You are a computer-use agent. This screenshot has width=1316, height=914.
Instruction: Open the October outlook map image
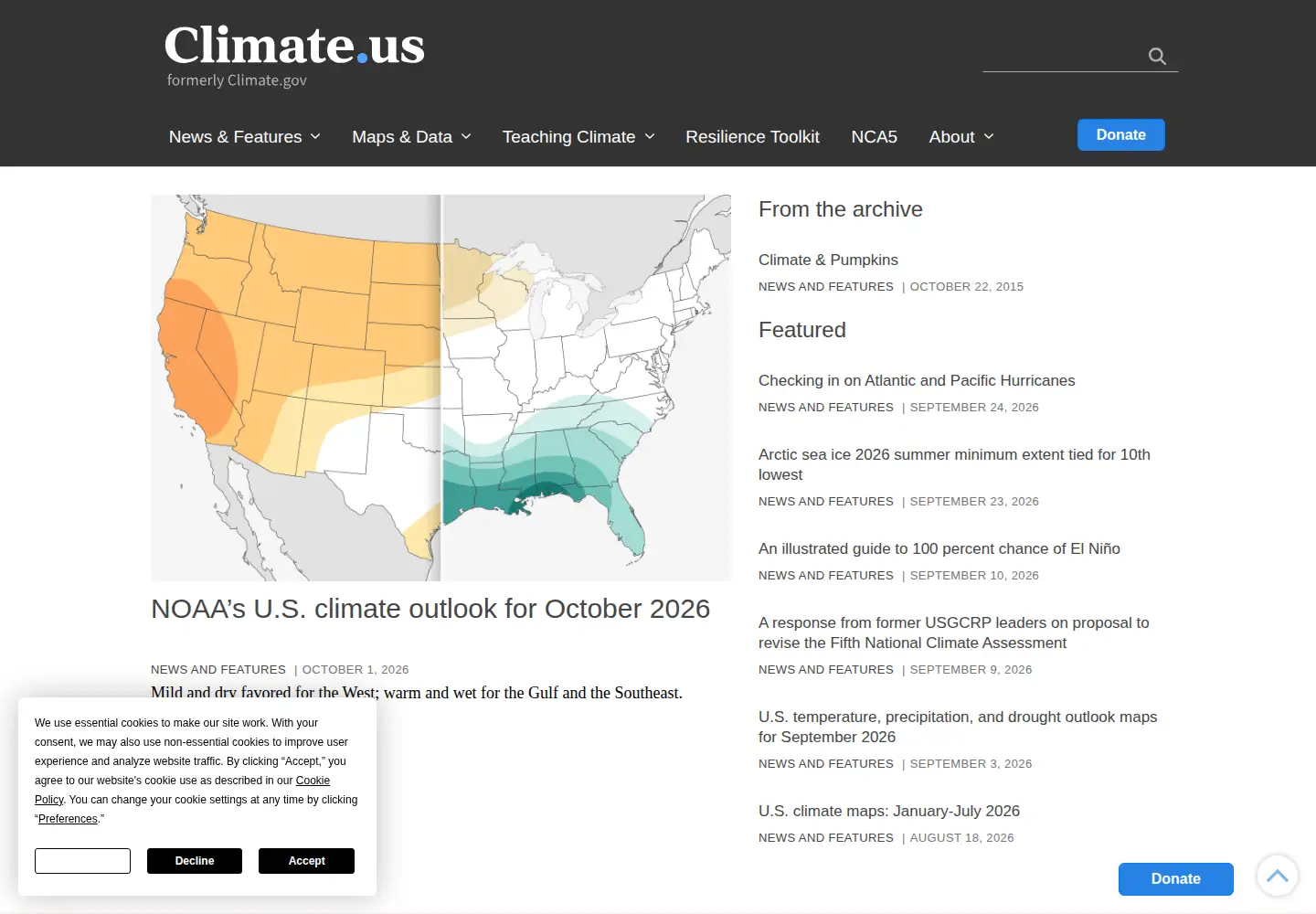pyautogui.click(x=441, y=388)
